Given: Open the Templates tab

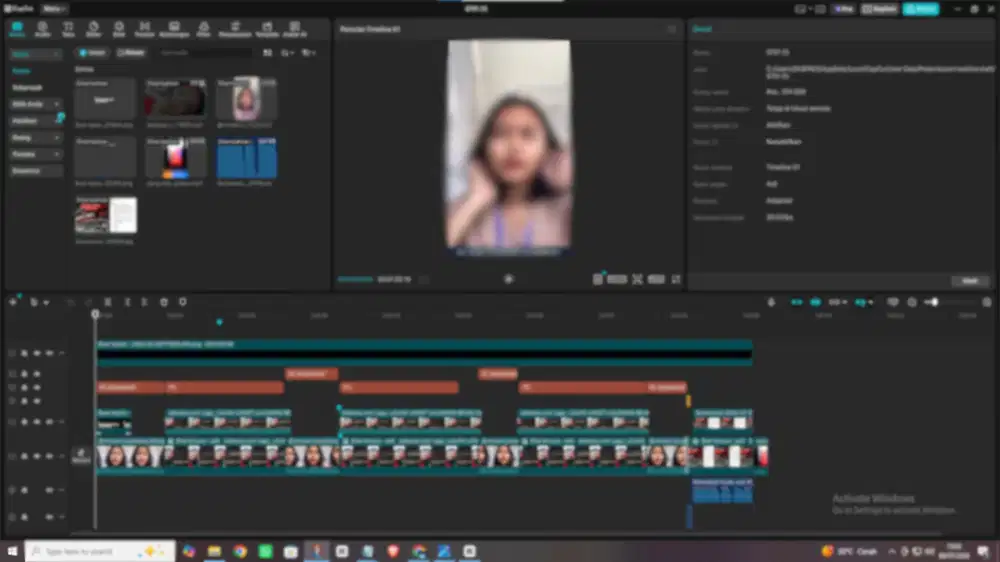Looking at the screenshot, I should click(267, 29).
